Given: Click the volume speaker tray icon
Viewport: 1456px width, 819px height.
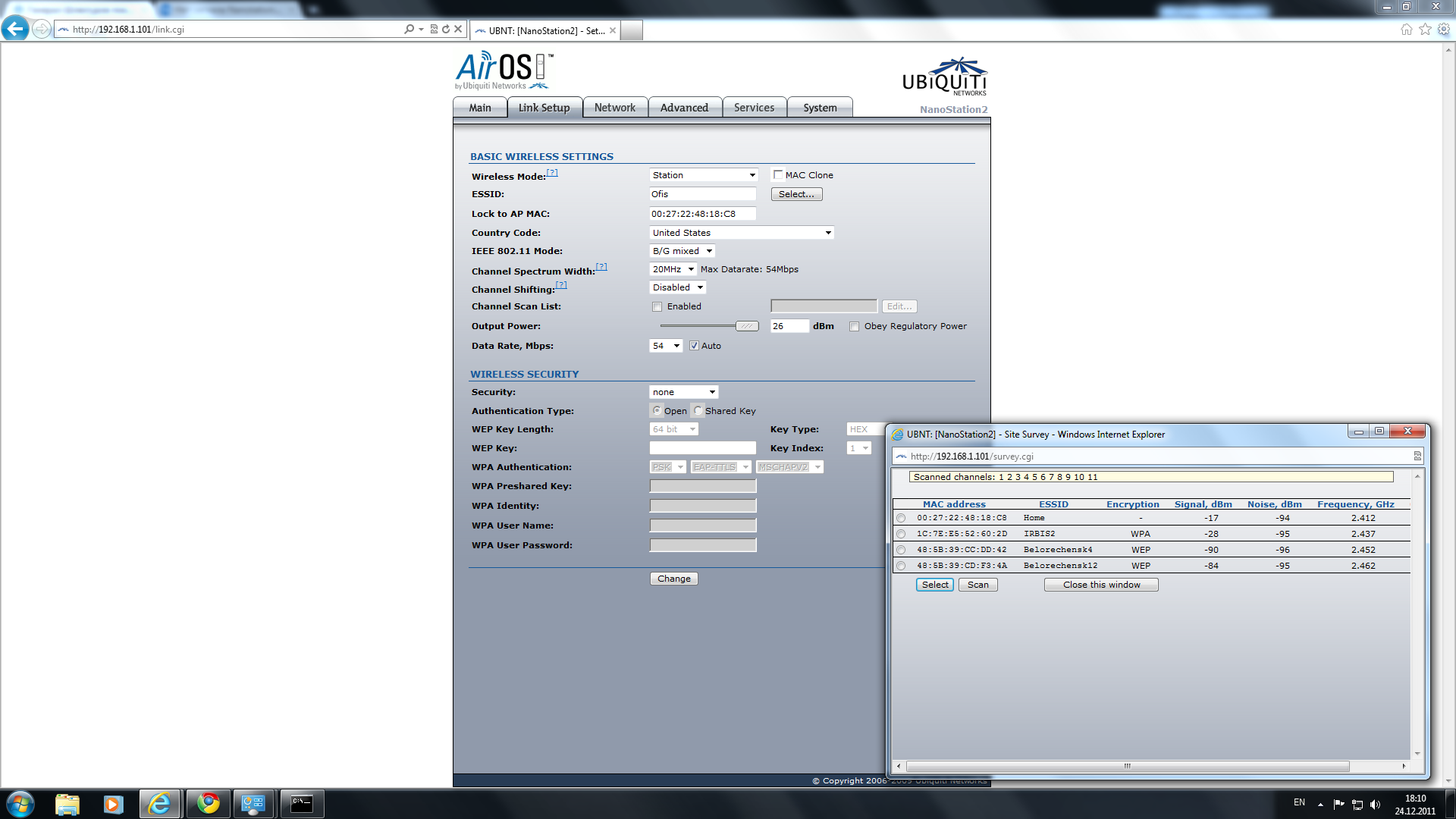Looking at the screenshot, I should click(1375, 804).
